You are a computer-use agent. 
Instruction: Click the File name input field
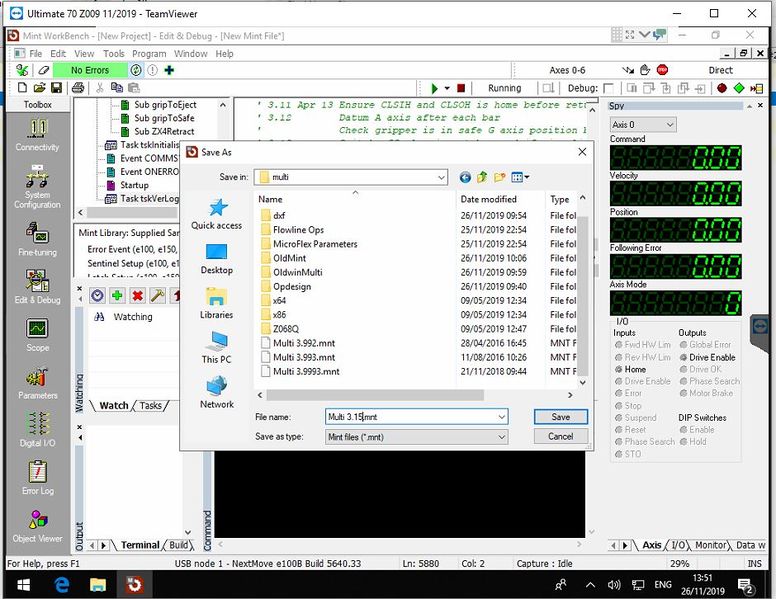click(416, 417)
